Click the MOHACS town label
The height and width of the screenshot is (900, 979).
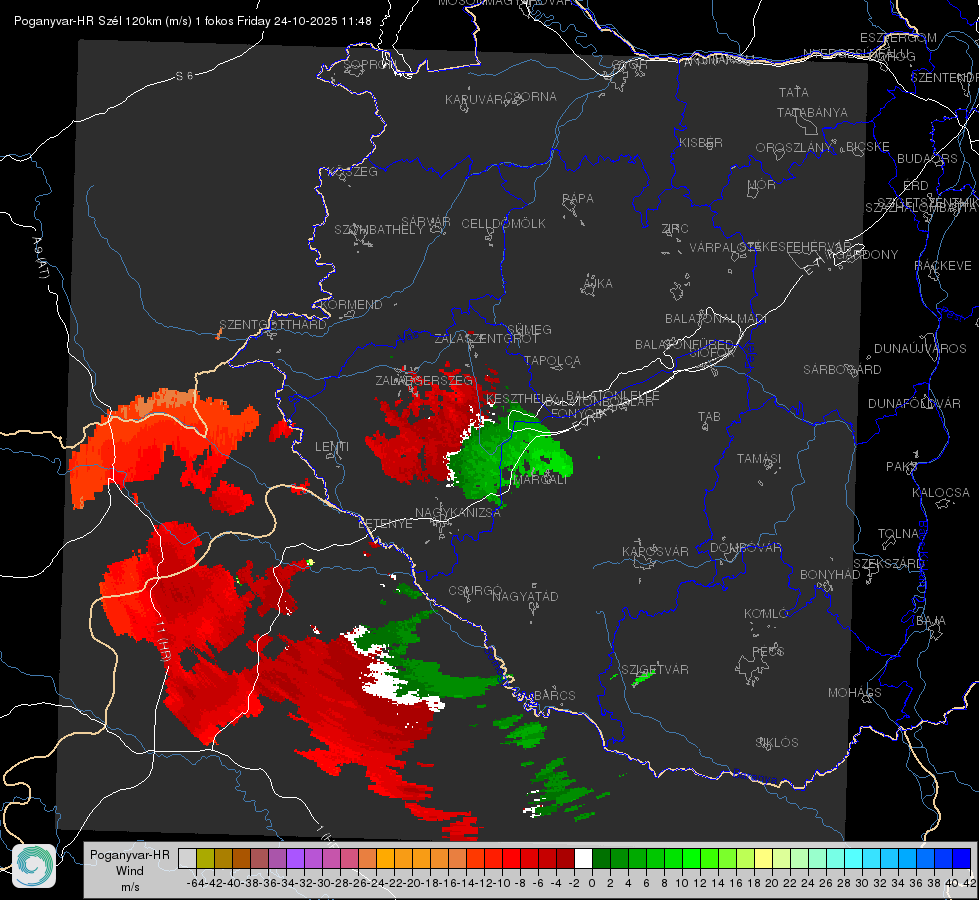coord(855,693)
